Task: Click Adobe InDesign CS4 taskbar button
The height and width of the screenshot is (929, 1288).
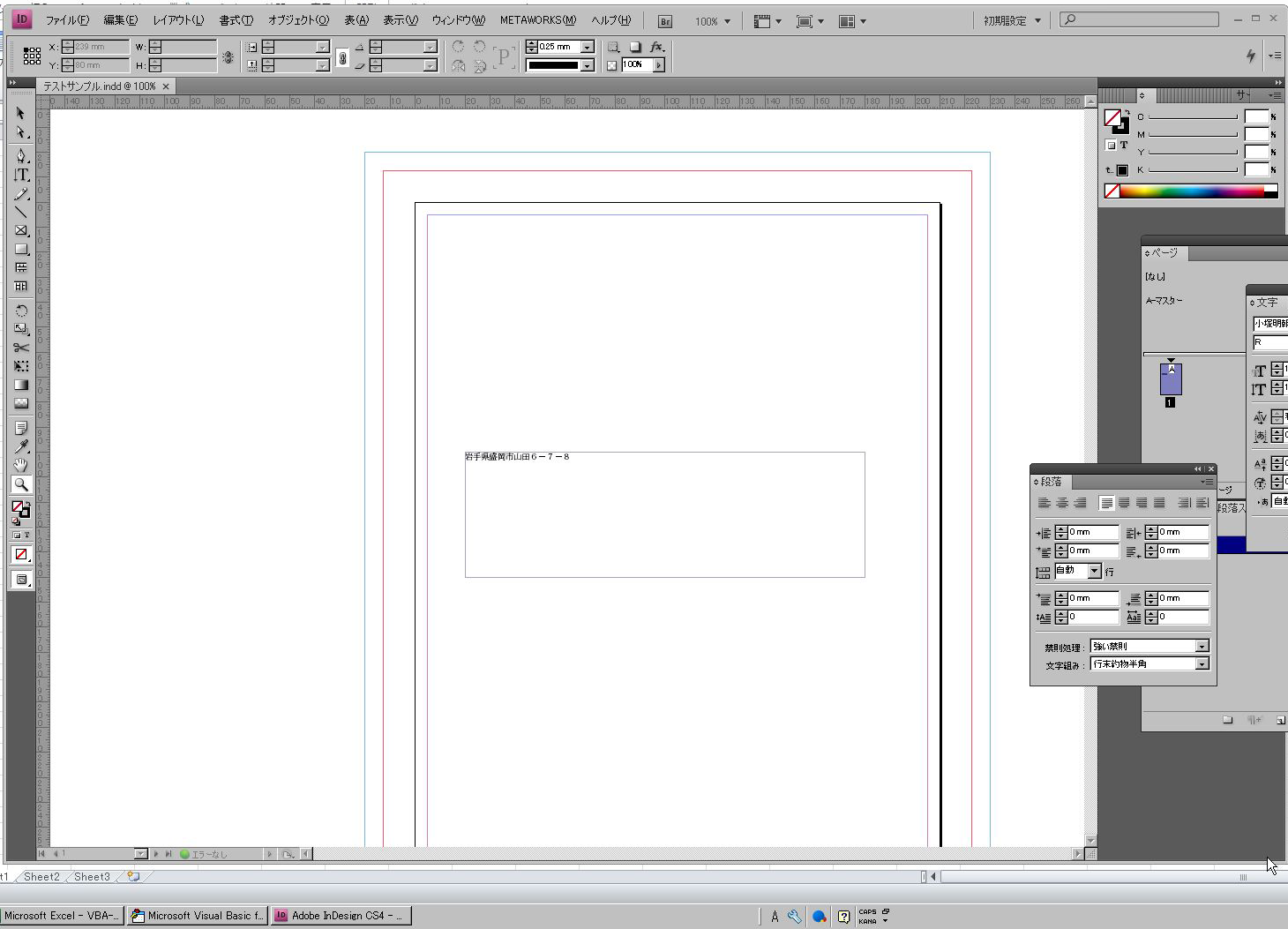Action: point(341,916)
